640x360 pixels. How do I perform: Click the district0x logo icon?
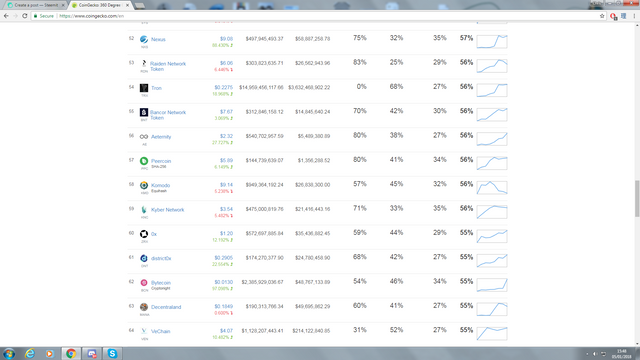pos(144,258)
